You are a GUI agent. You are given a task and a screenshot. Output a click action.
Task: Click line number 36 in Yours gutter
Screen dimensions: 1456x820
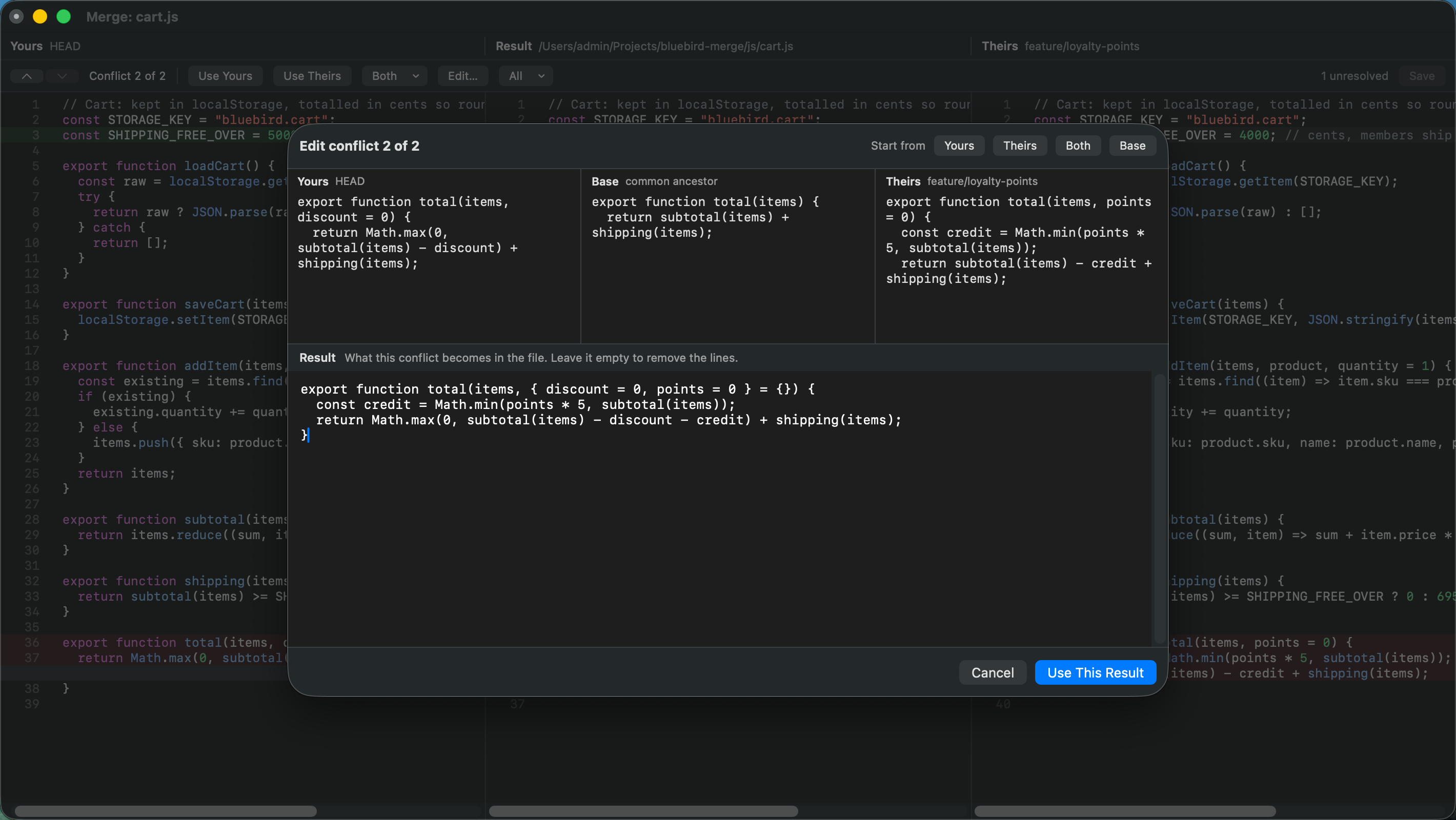coord(32,642)
